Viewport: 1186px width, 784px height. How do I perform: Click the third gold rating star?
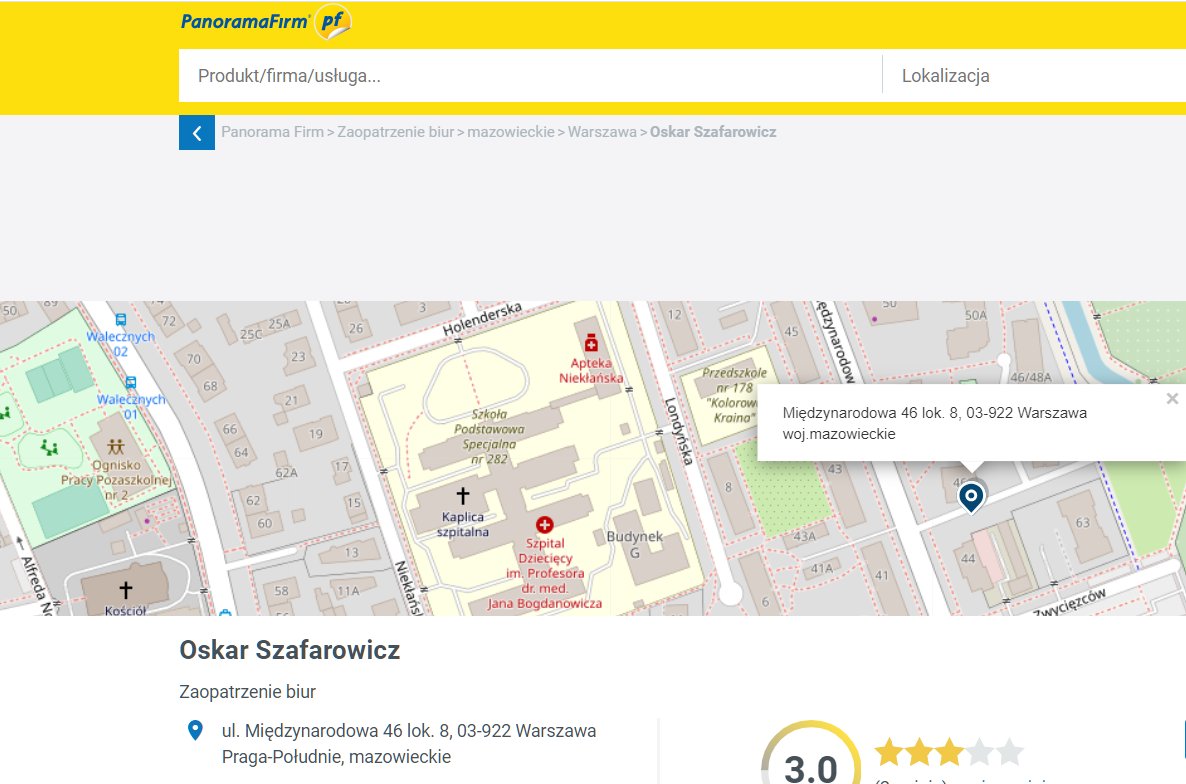pyautogui.click(x=949, y=752)
